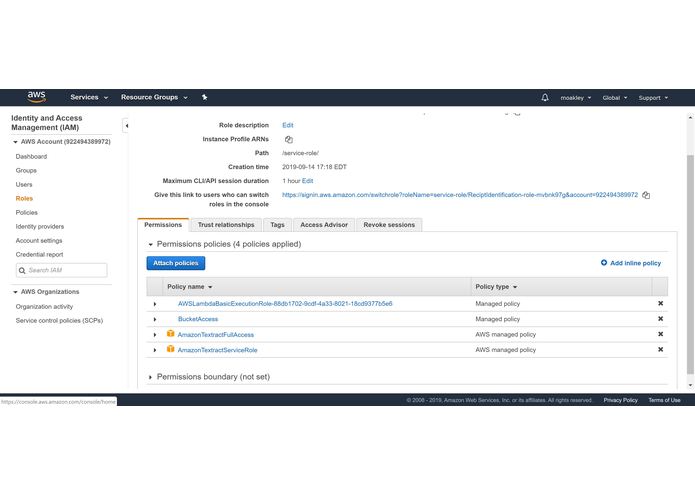Select Roles in sidebar
This screenshot has height=494, width=695.
pyautogui.click(x=24, y=198)
